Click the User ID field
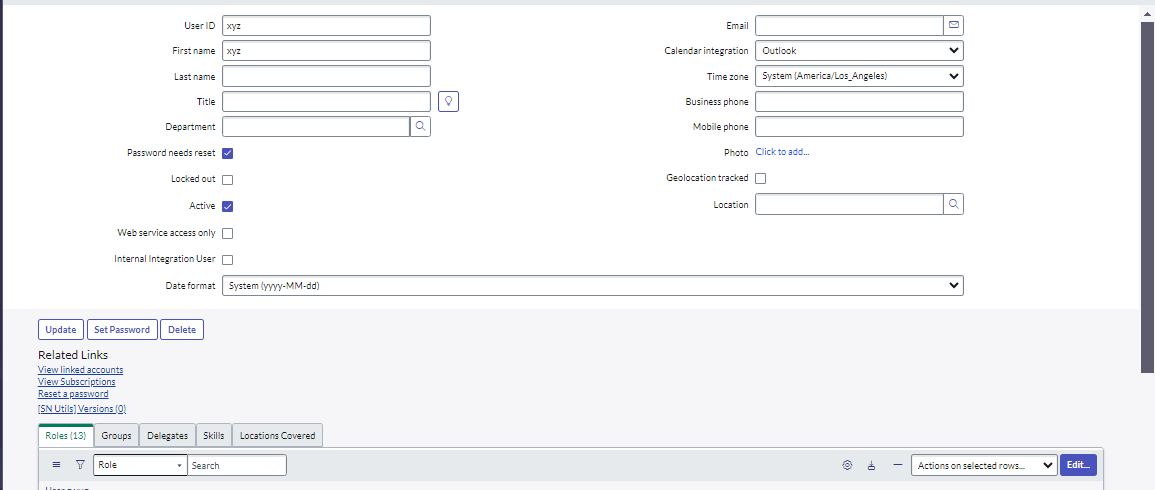This screenshot has width=1155, height=490. [x=326, y=25]
